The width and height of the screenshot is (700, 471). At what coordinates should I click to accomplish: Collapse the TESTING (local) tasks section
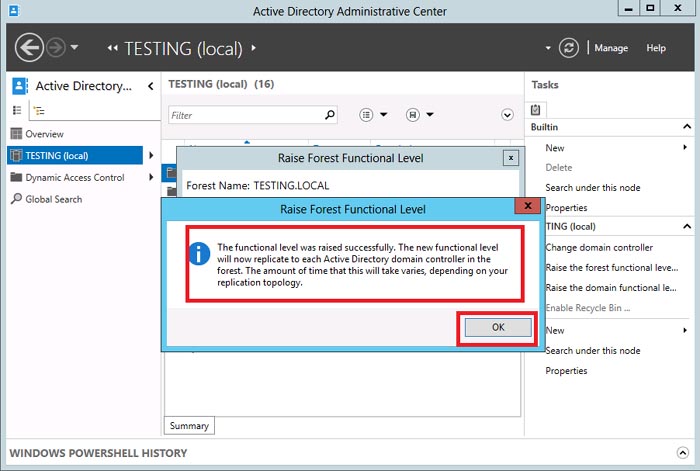tap(687, 226)
